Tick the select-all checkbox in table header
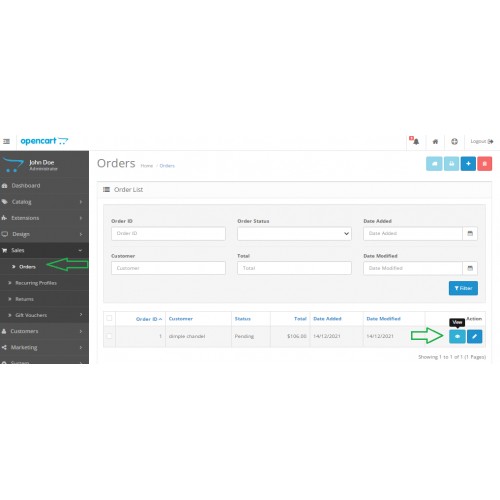Screen dimensions: 500x500 click(109, 318)
